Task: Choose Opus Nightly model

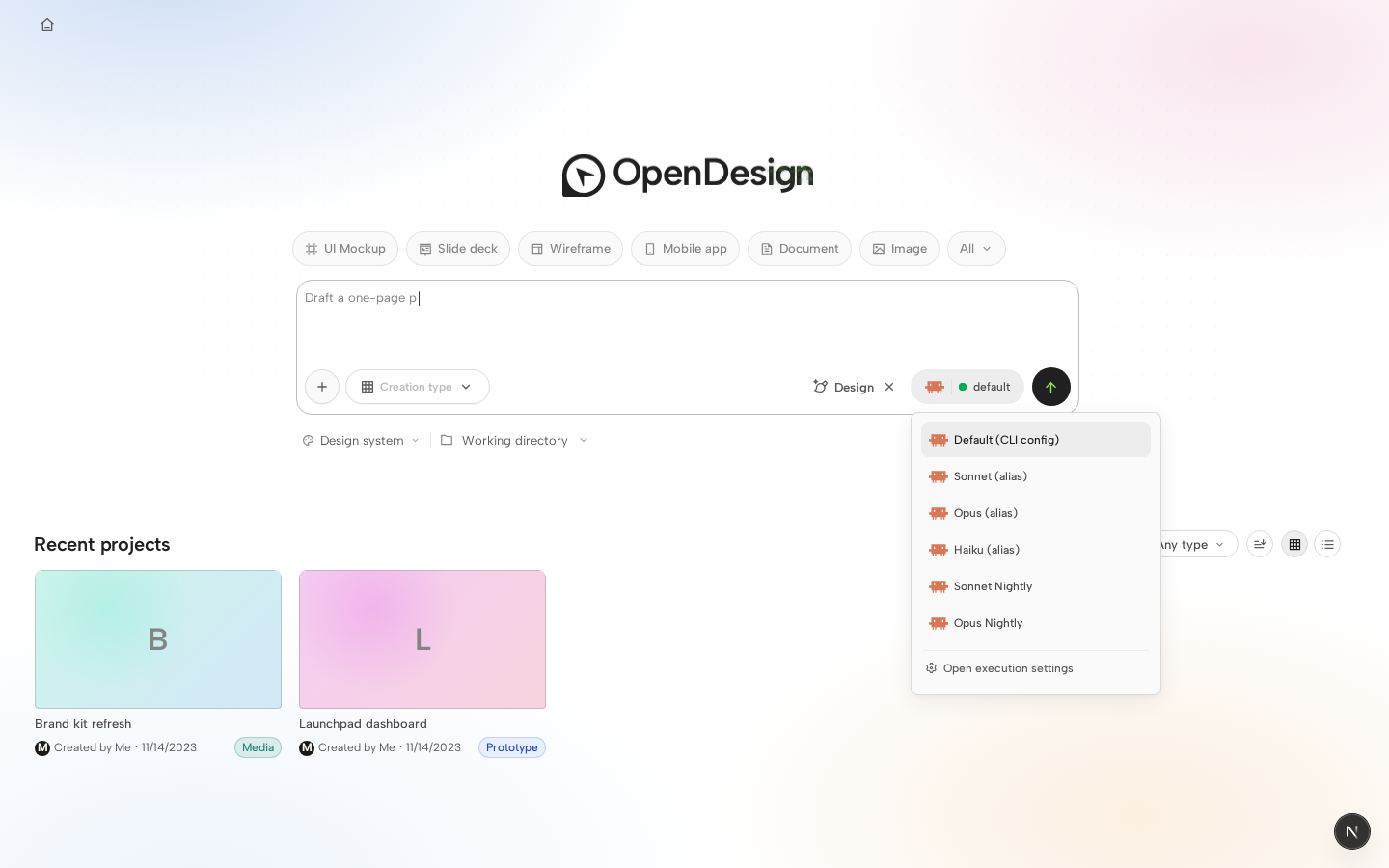Action: click(x=1036, y=623)
